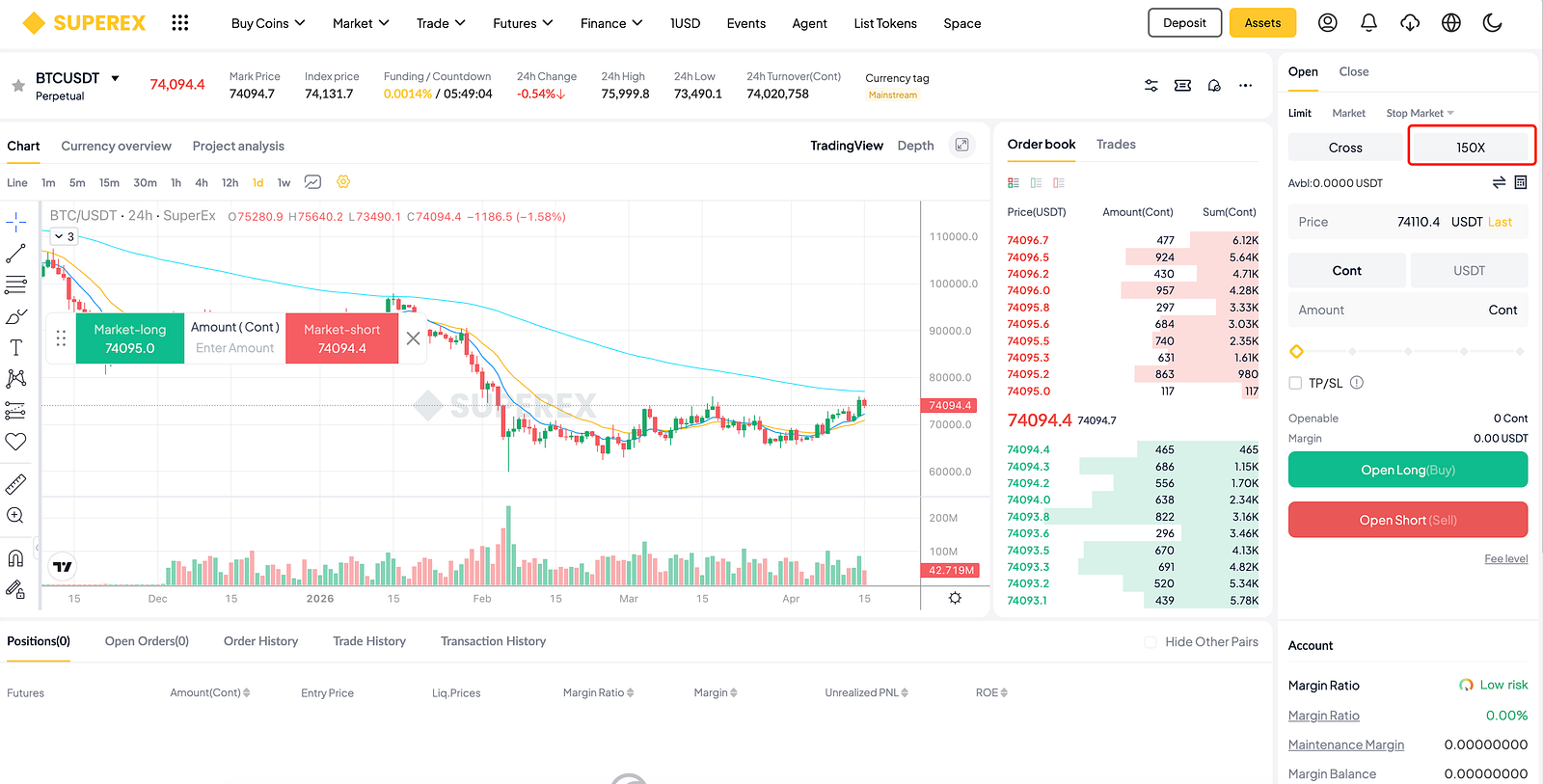Open the 150X leverage selector
This screenshot has width=1543, height=784.
click(x=1471, y=148)
